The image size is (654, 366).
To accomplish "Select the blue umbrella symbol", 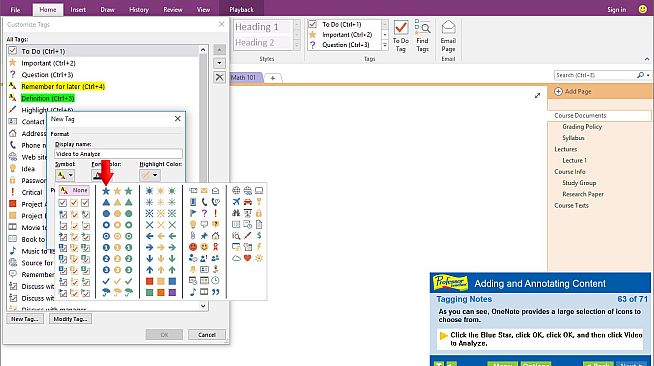I will click(106, 292).
